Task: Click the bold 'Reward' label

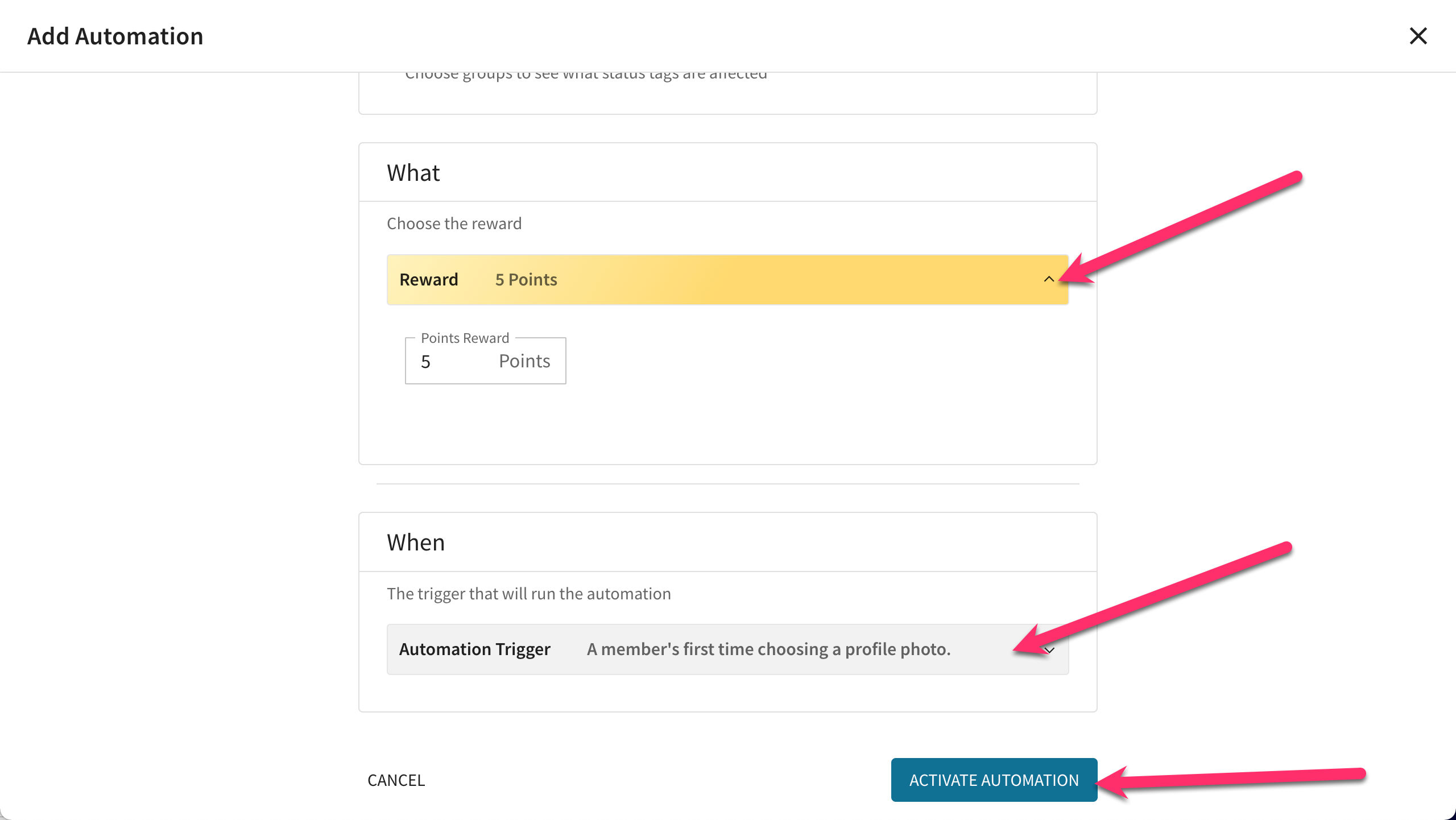Action: point(429,279)
